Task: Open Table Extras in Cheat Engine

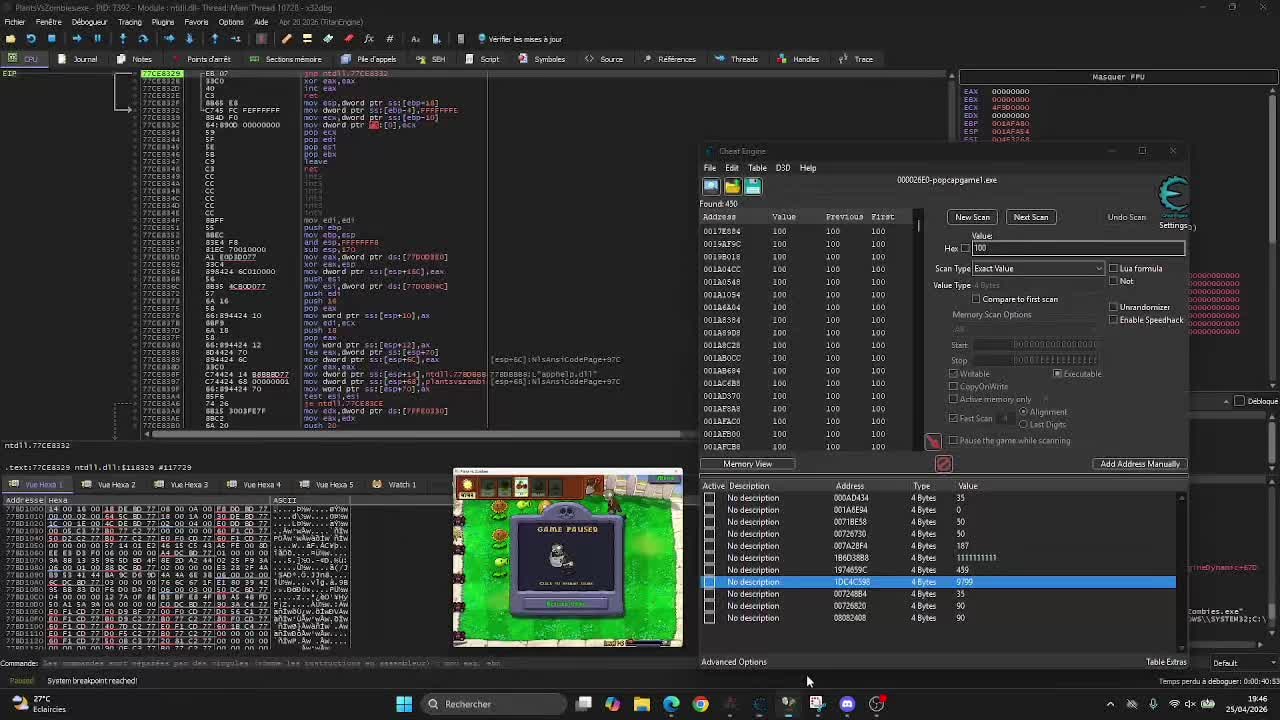Action: pos(1166,662)
